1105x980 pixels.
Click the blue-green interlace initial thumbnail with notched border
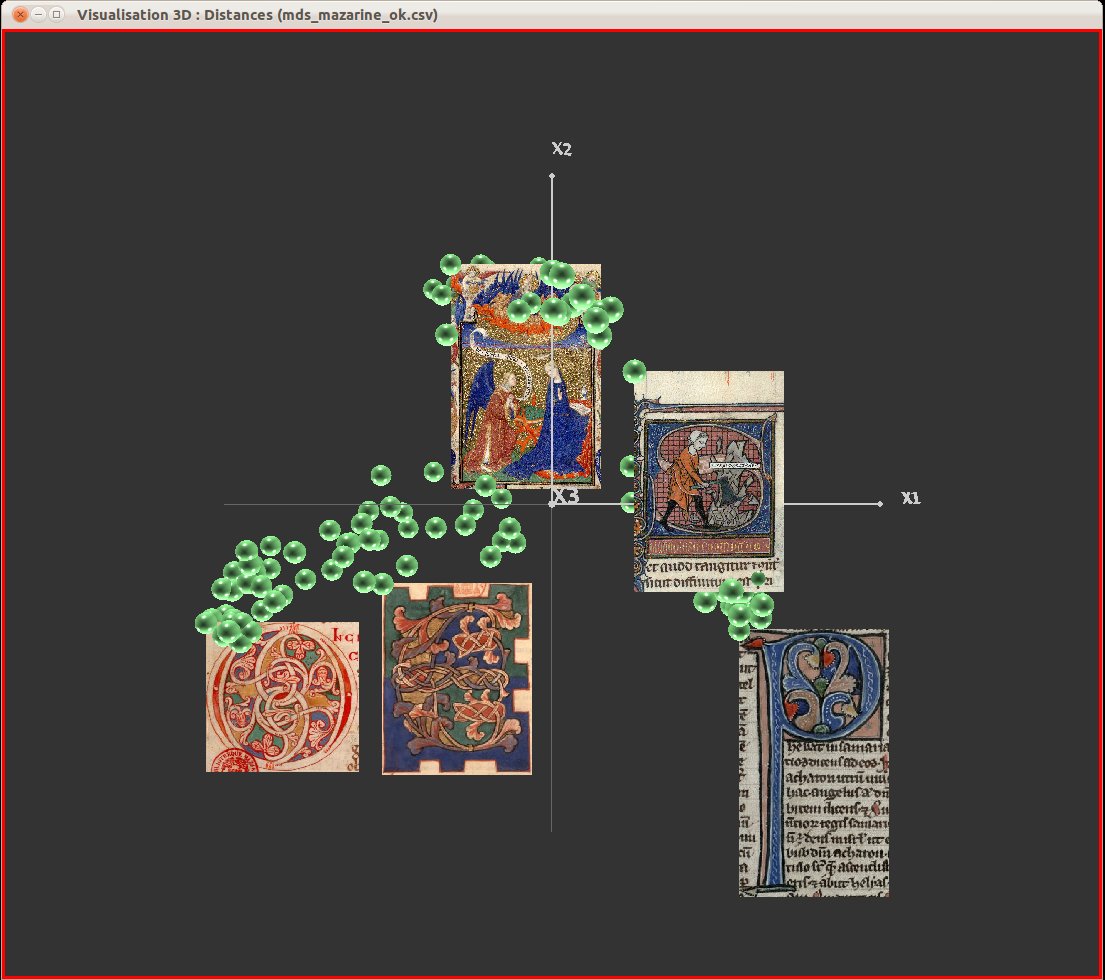click(457, 679)
